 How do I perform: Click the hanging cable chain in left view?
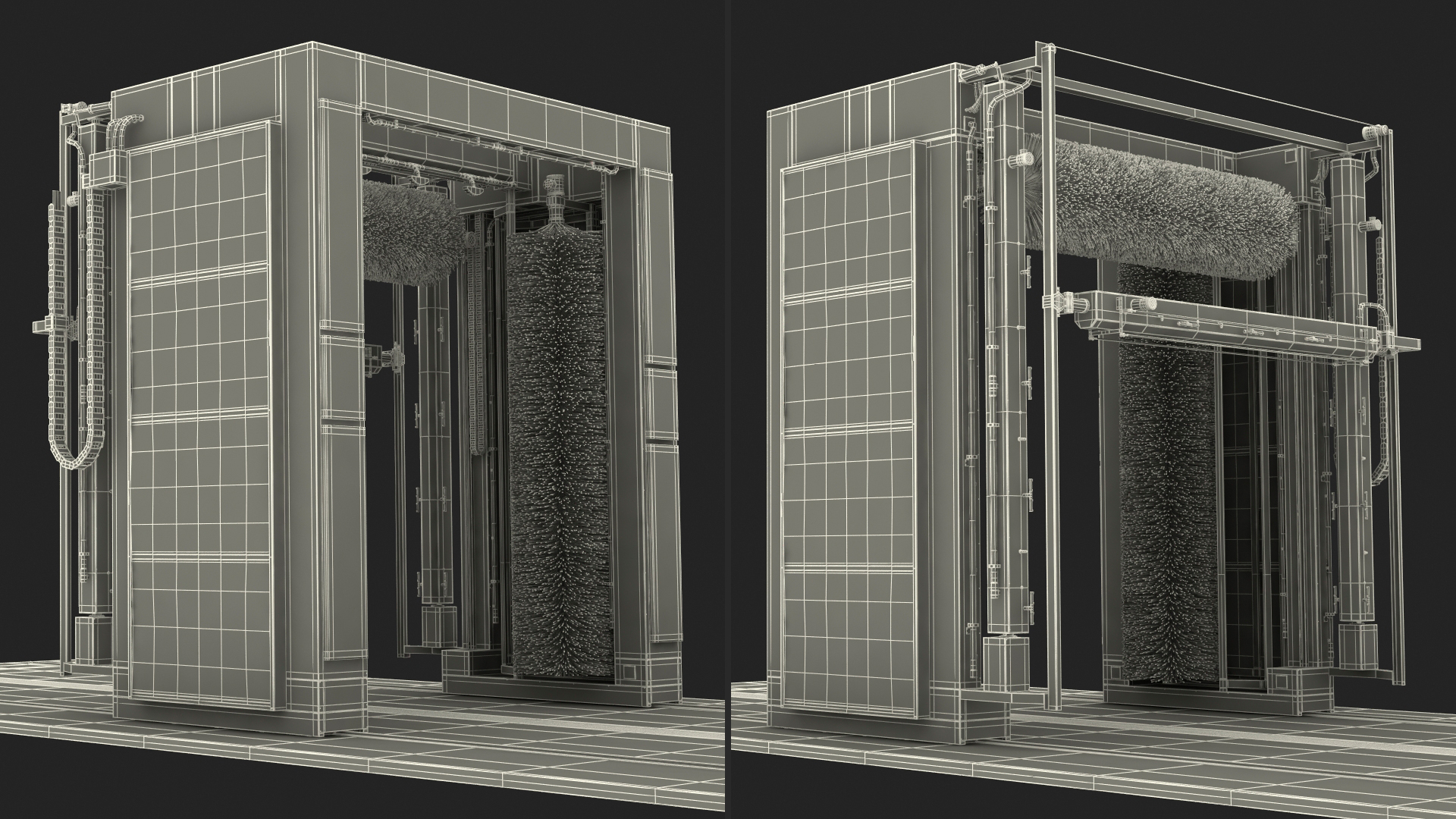click(x=74, y=327)
